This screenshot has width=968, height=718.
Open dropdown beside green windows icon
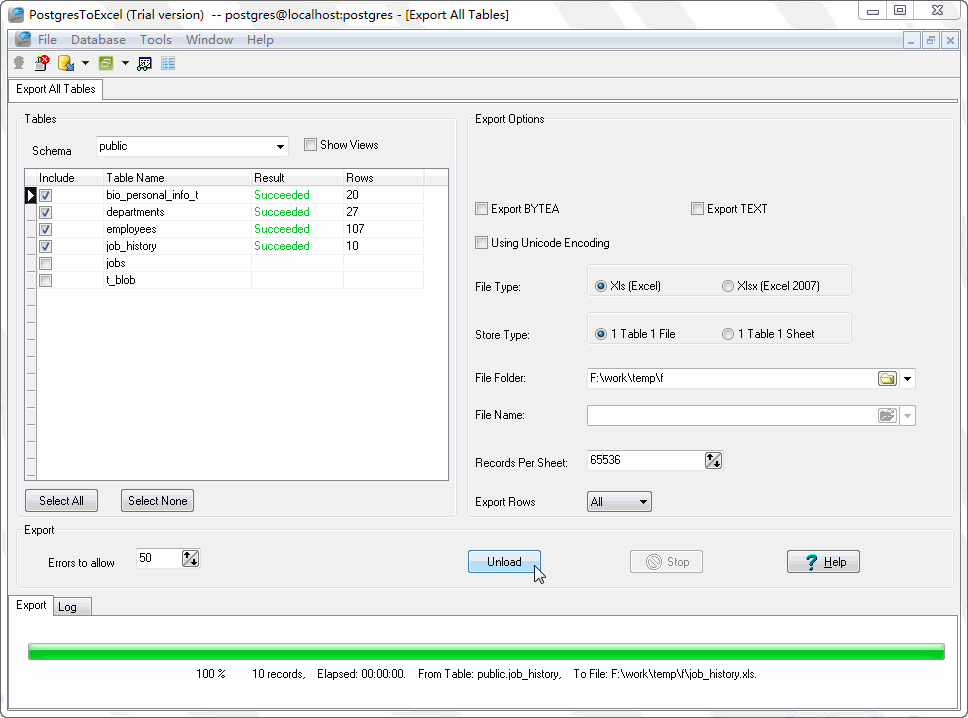click(x=125, y=63)
